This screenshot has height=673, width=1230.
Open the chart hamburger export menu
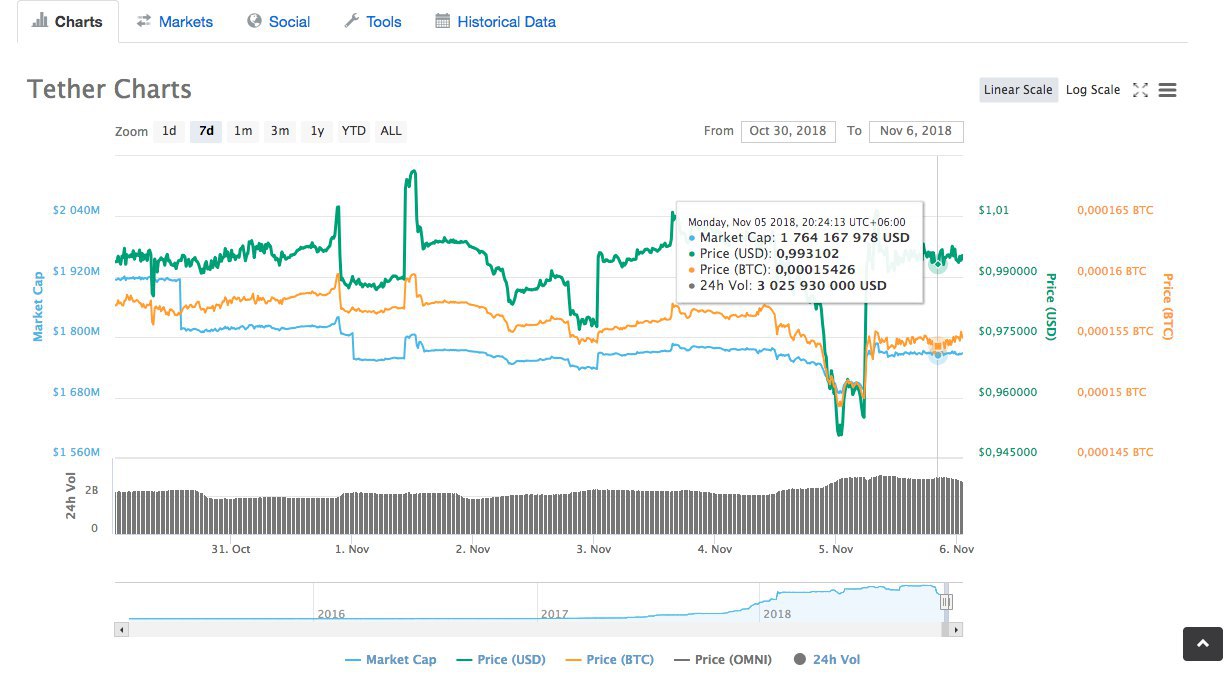pos(1167,90)
